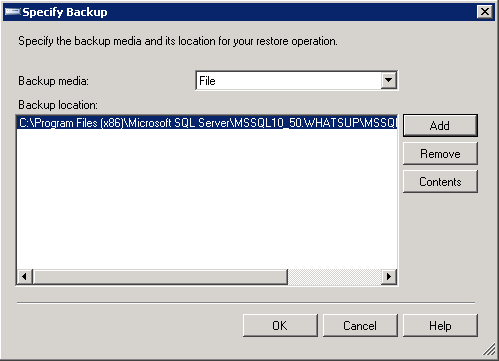
Task: Click the Specify Backup title bar icon
Action: [x=12, y=12]
